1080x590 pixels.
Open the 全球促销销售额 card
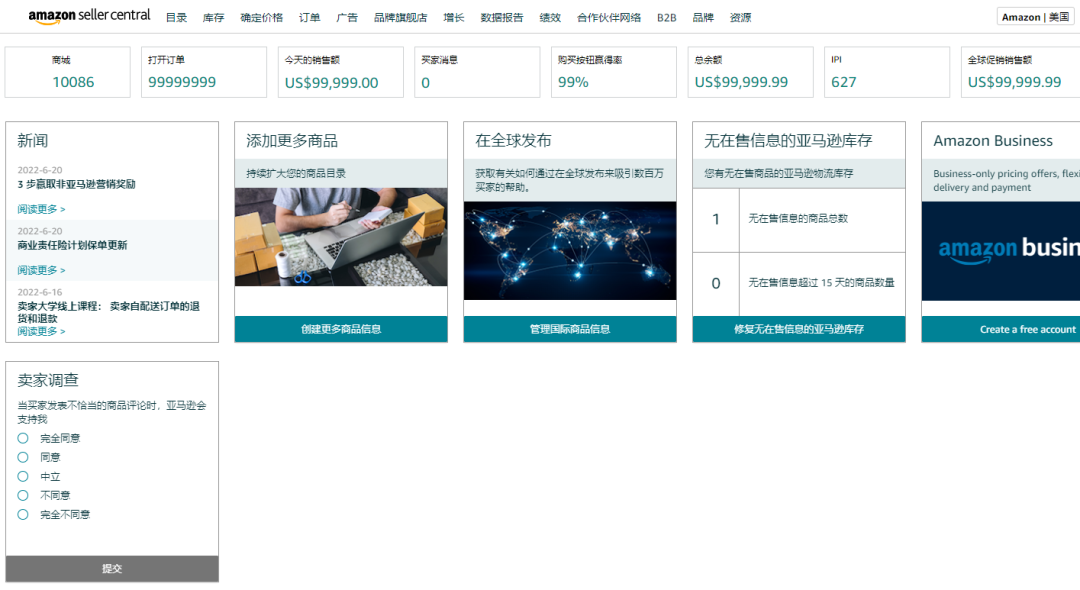[x=1021, y=72]
